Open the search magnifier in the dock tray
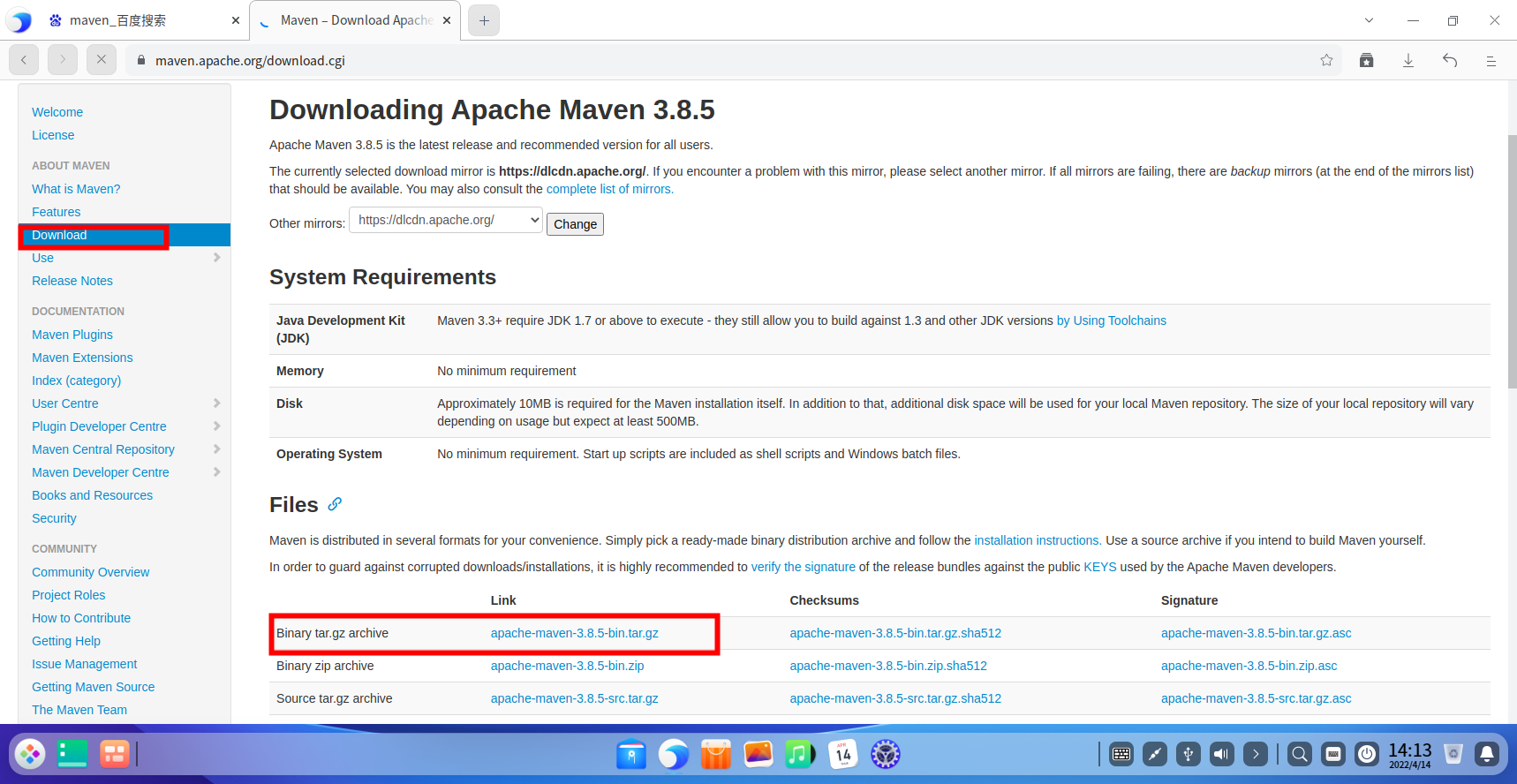Viewport: 1517px width, 784px height. [1300, 754]
